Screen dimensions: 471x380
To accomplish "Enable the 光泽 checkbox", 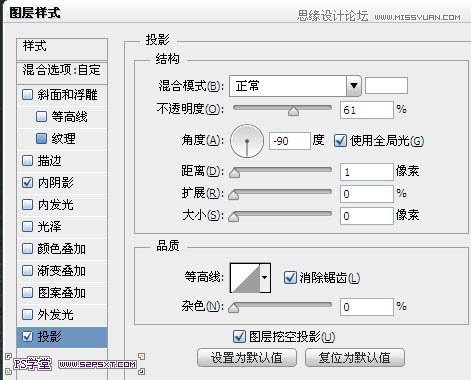I will coord(27,227).
